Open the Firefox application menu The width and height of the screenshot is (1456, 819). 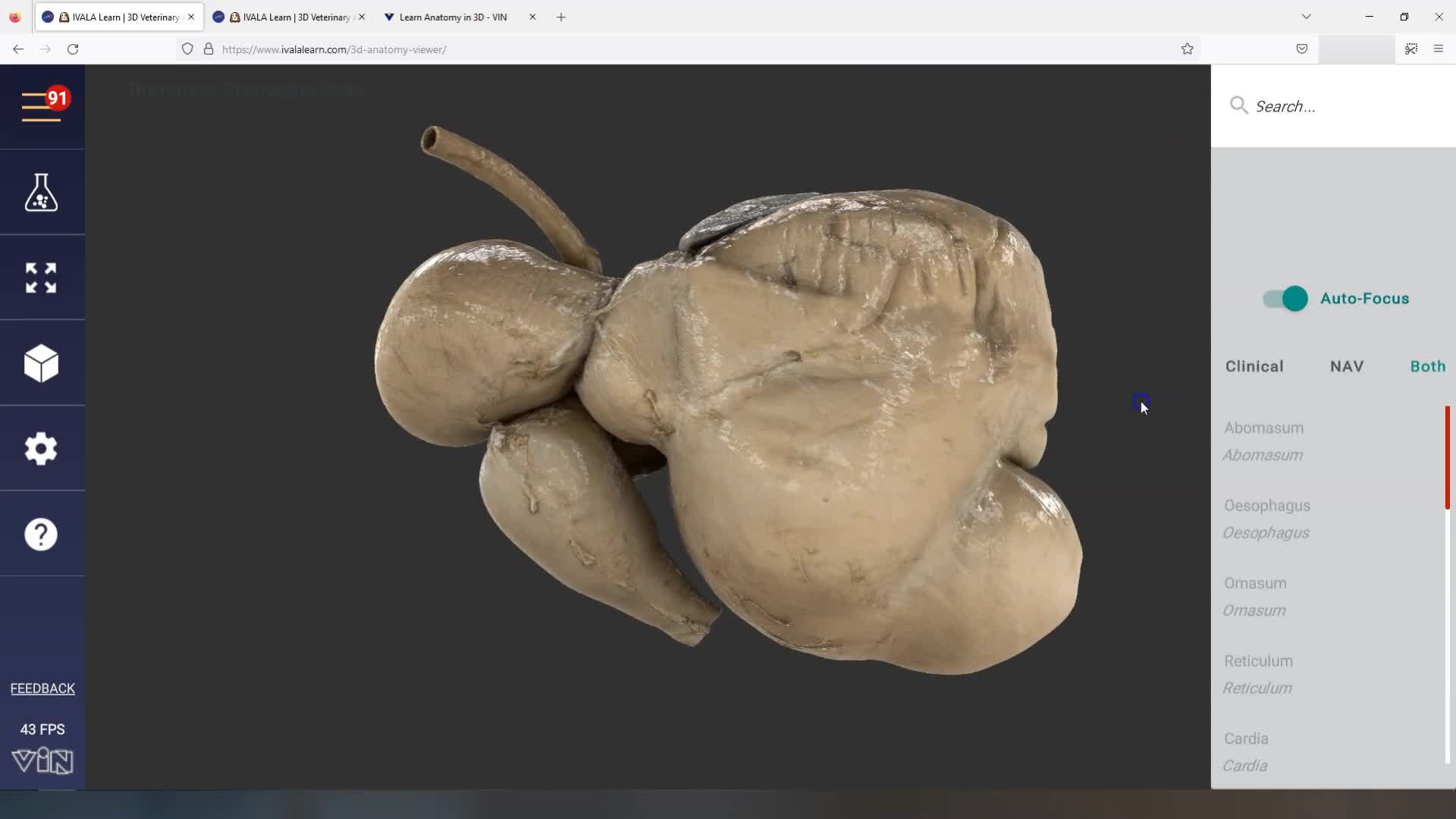tap(1438, 49)
